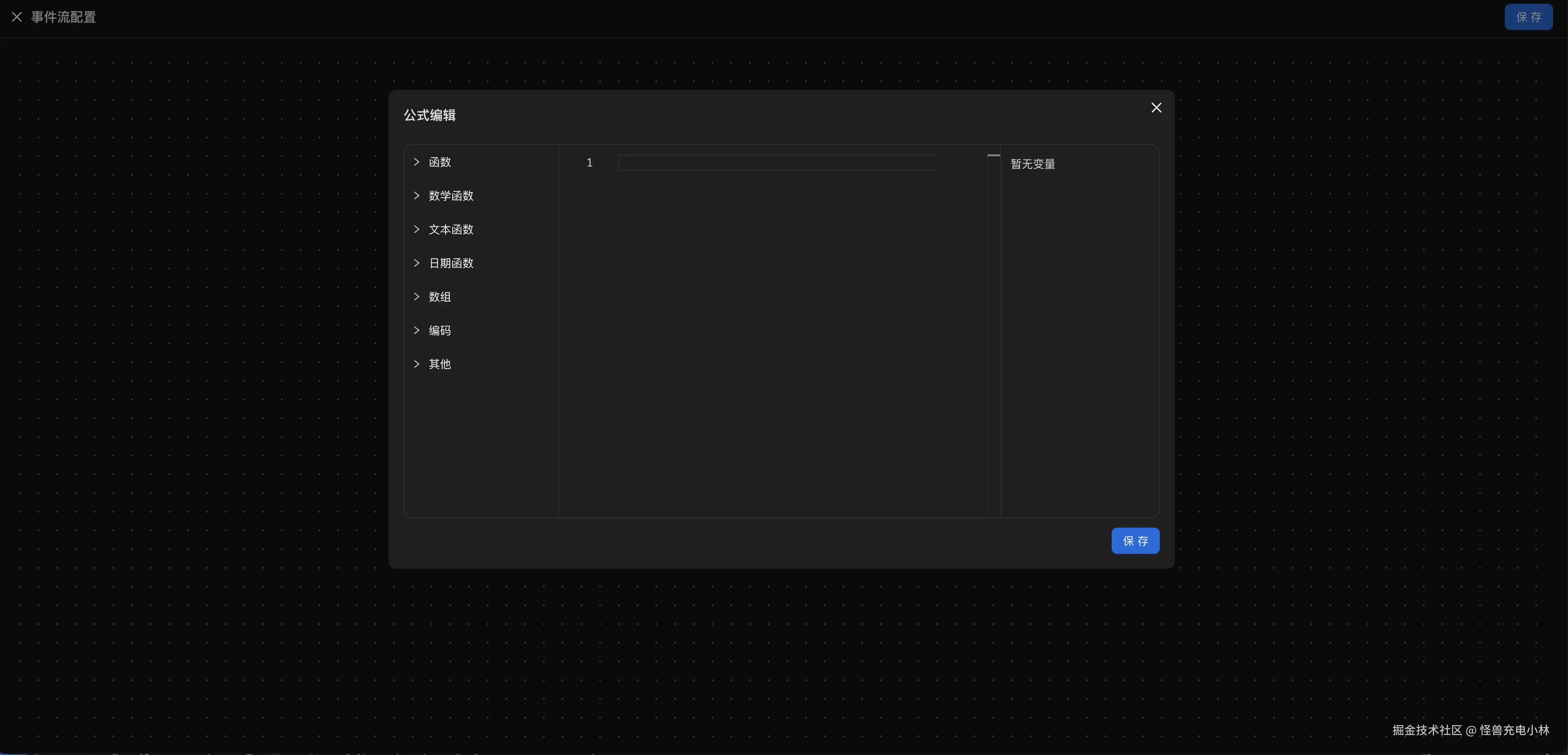Expand the 其他 chevron arrow

[x=417, y=364]
